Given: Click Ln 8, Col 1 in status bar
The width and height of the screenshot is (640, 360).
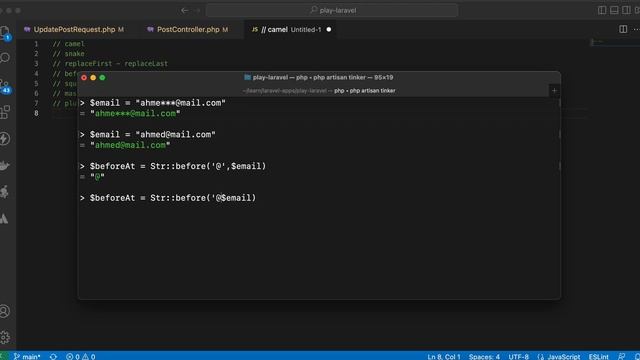Looking at the screenshot, I should pyautogui.click(x=444, y=356).
